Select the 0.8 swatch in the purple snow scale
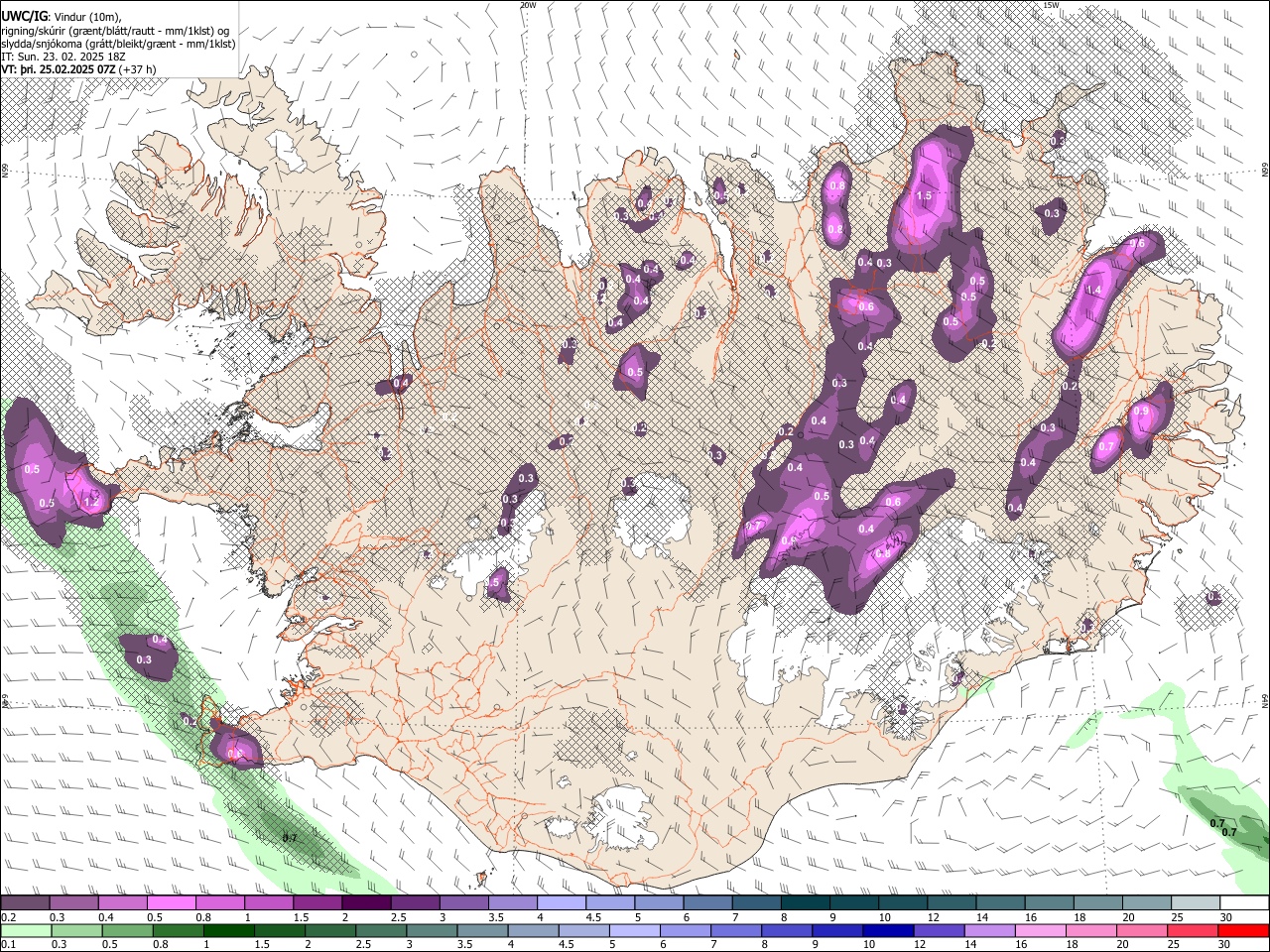 220,903
